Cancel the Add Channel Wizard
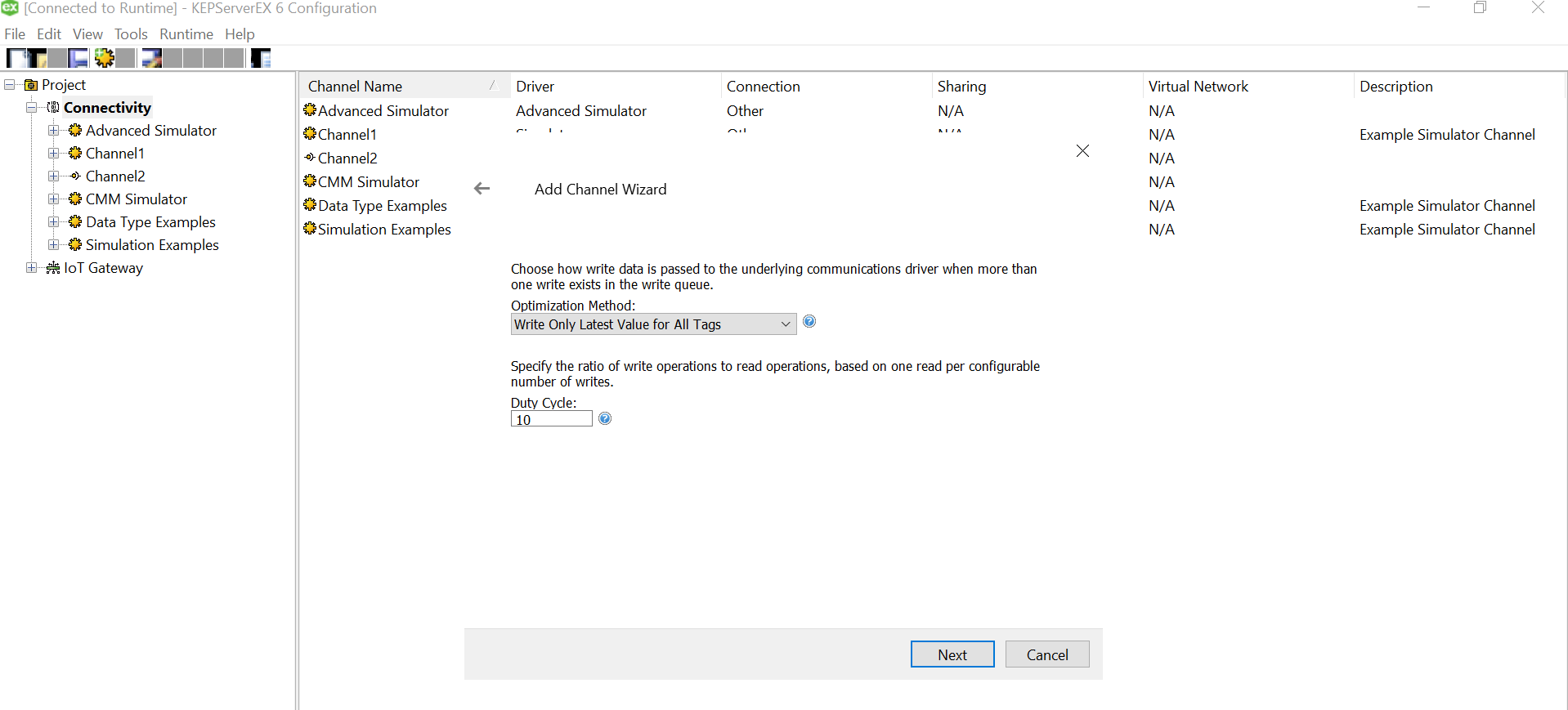Image resolution: width=1568 pixels, height=710 pixels. point(1046,654)
